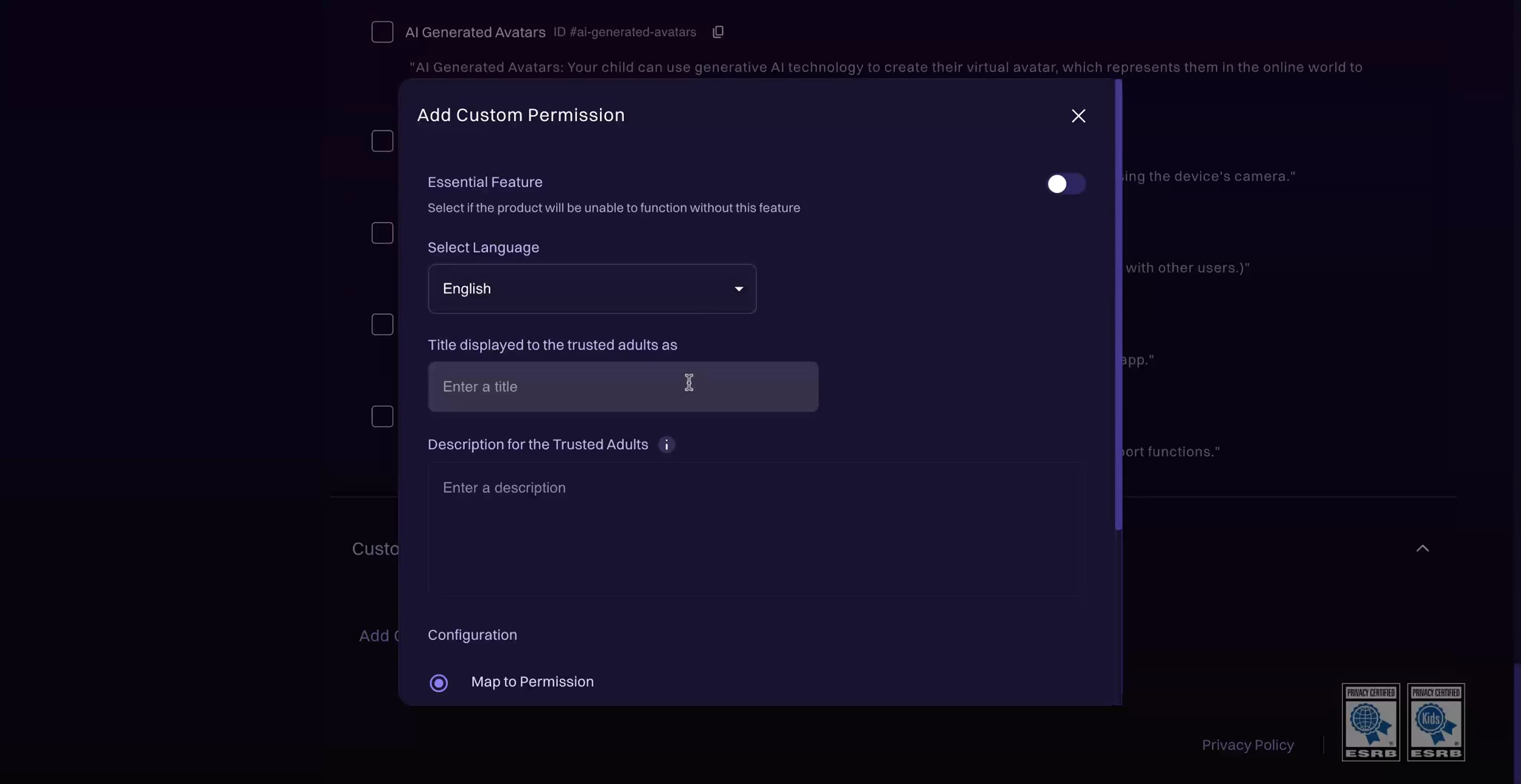Tick the fifth checkbox in permissions list

point(382,416)
